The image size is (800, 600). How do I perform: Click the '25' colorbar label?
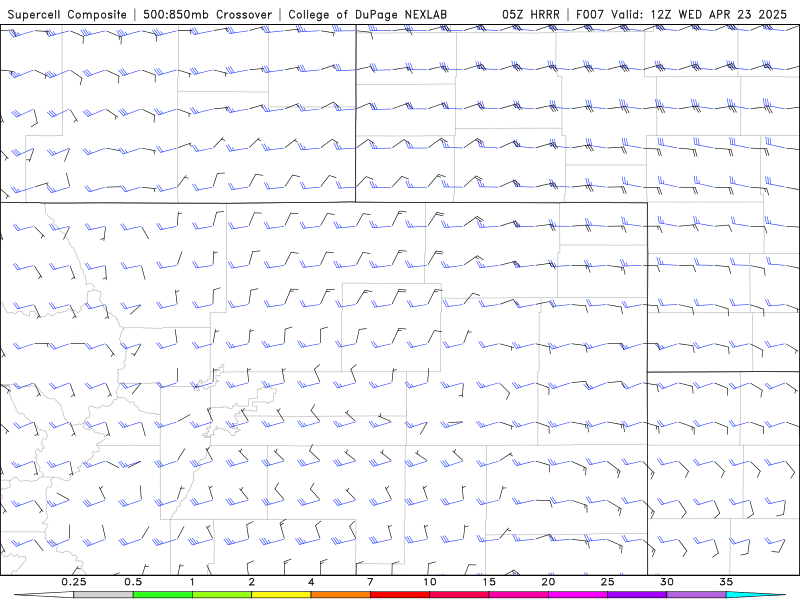(608, 582)
